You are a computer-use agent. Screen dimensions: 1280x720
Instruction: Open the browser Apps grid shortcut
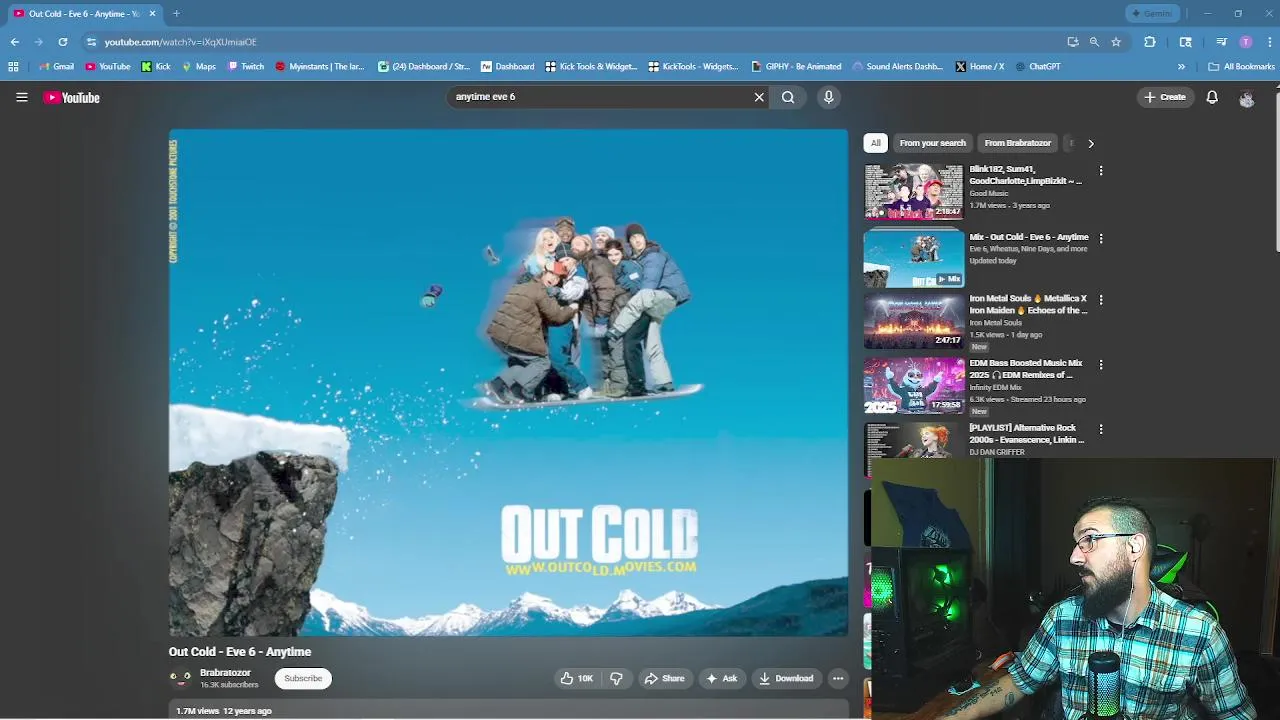[x=13, y=67]
